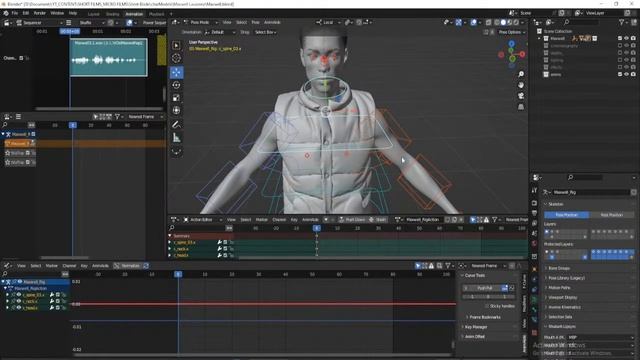
Task: Click the pan view hand icon
Action: (521, 85)
